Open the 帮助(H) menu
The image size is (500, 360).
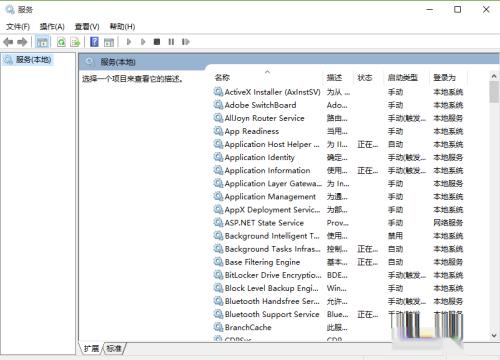tap(122, 27)
